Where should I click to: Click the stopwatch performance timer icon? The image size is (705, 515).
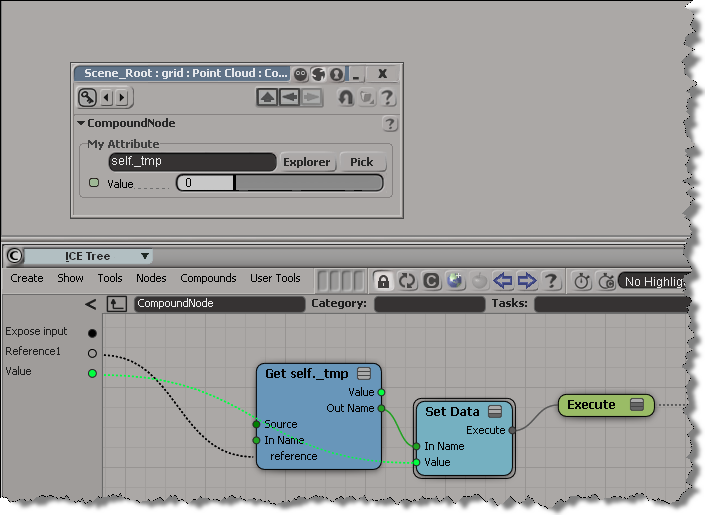tap(581, 281)
